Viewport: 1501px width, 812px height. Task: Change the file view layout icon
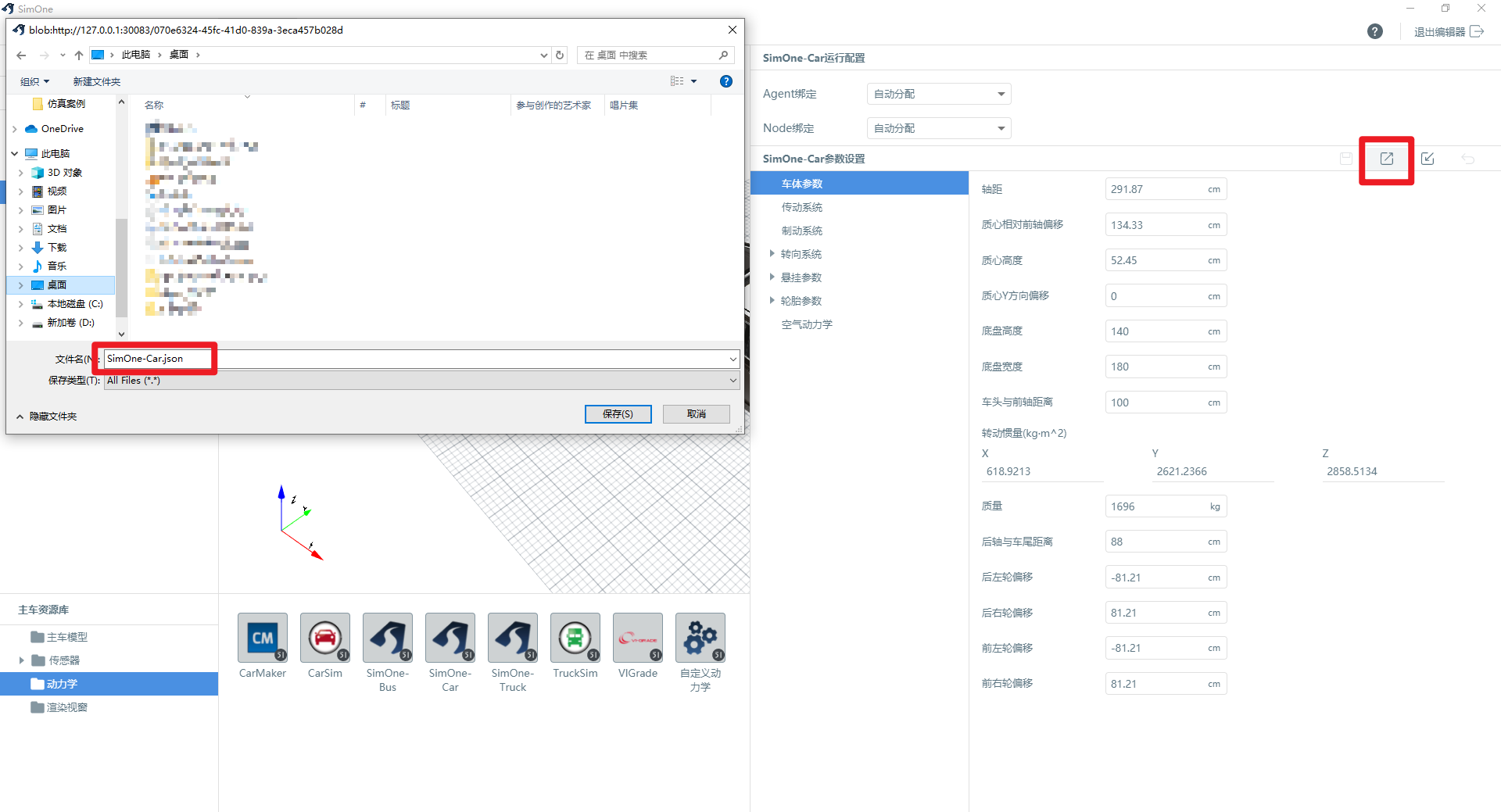[x=677, y=81]
